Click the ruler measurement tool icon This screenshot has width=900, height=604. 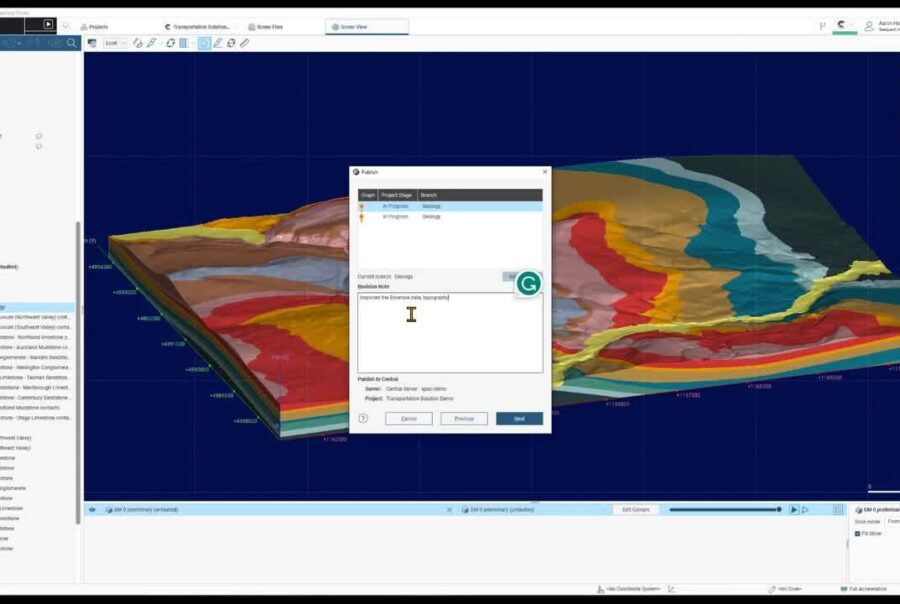tap(245, 43)
